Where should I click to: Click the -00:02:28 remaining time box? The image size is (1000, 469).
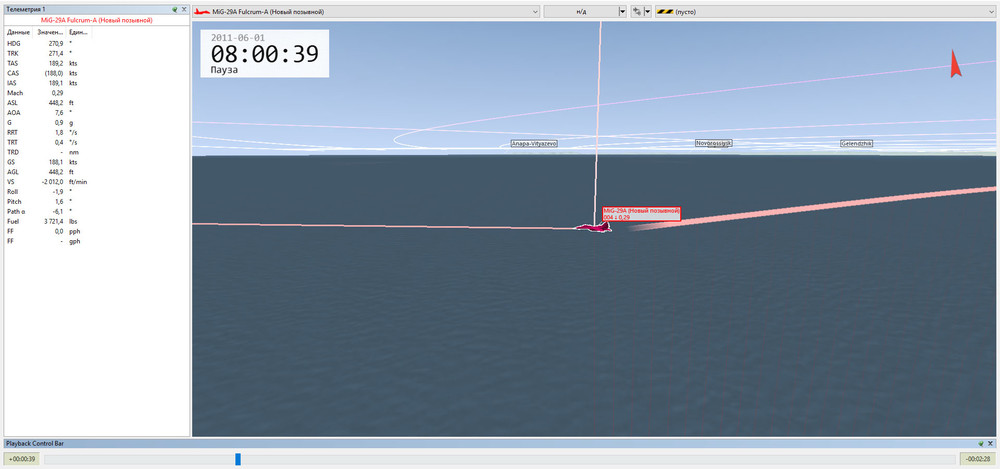[x=978, y=459]
